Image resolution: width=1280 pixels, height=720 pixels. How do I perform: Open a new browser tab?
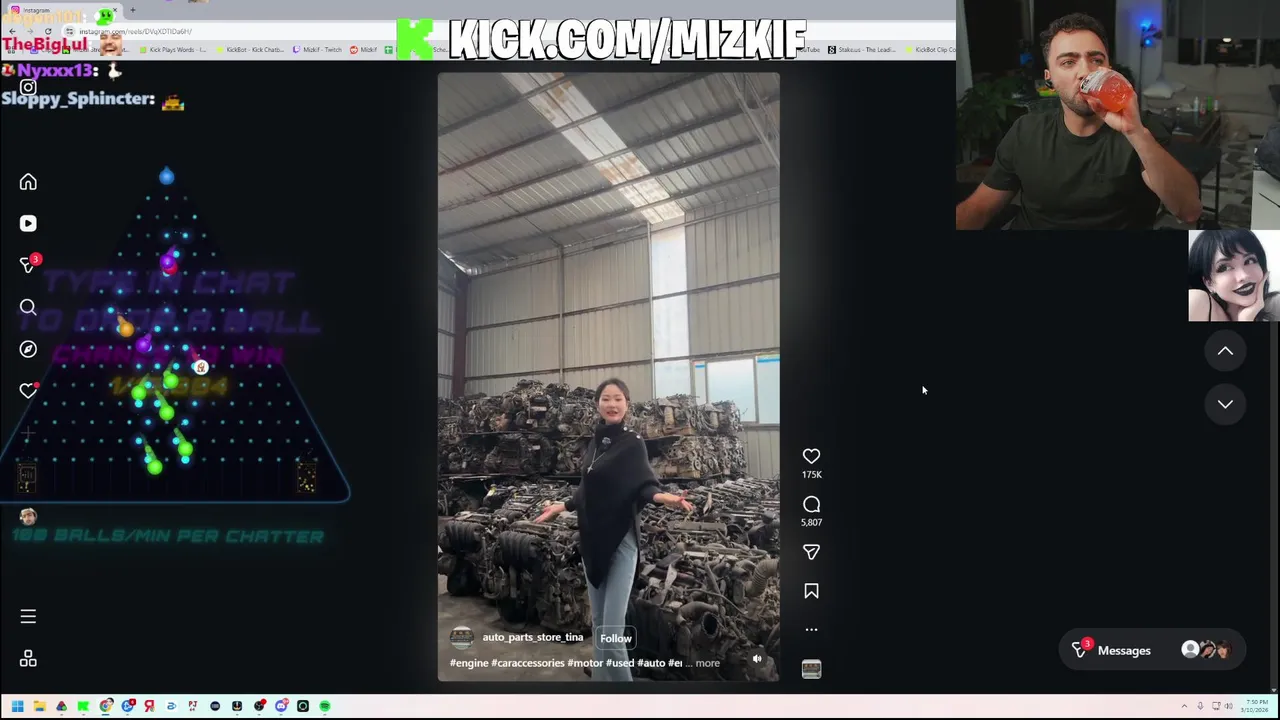click(132, 10)
